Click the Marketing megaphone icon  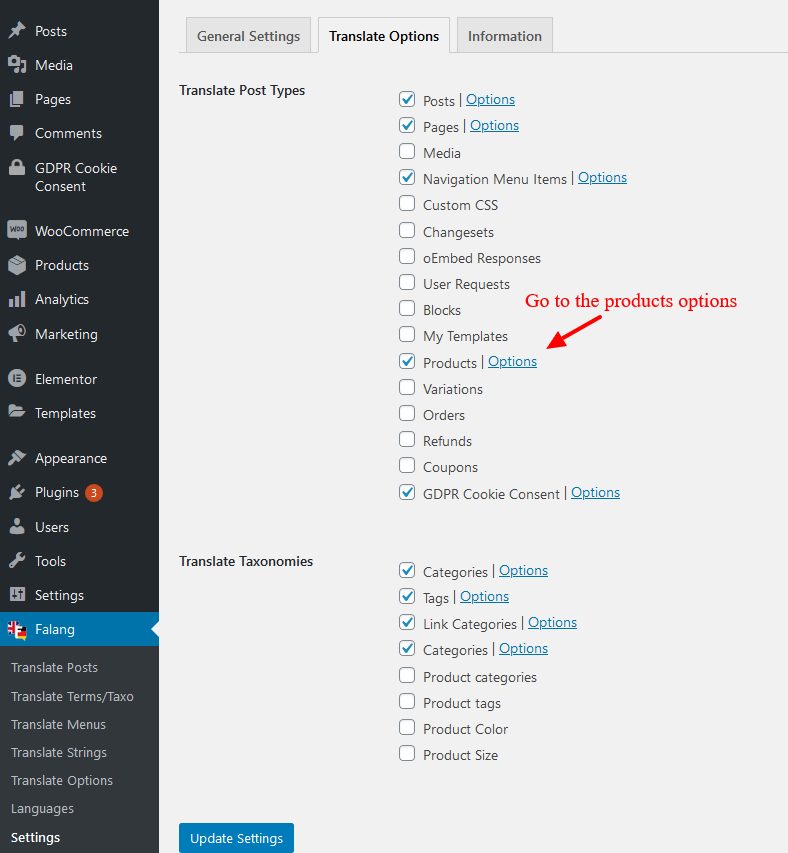17,333
